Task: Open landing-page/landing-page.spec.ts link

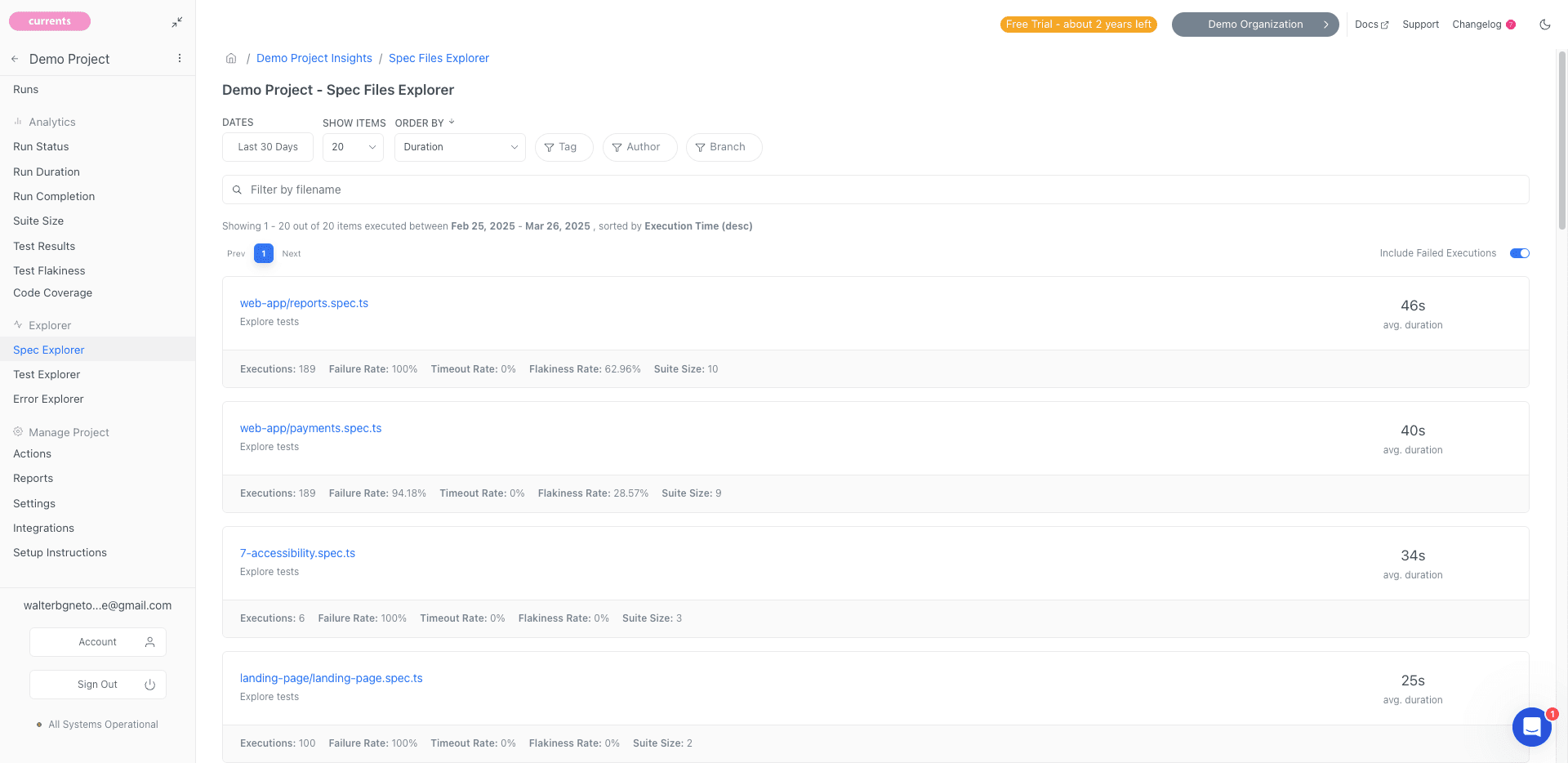Action: [331, 678]
